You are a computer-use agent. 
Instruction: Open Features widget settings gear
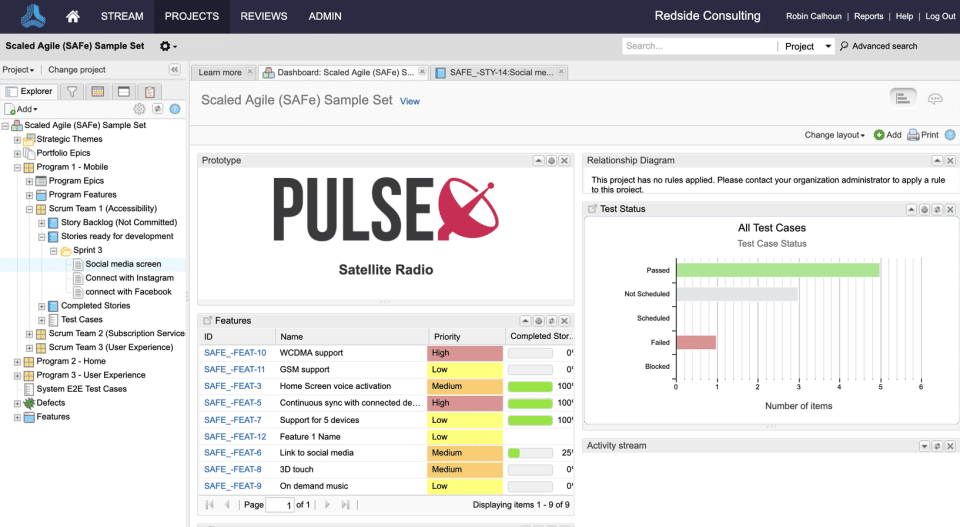pyautogui.click(x=539, y=321)
